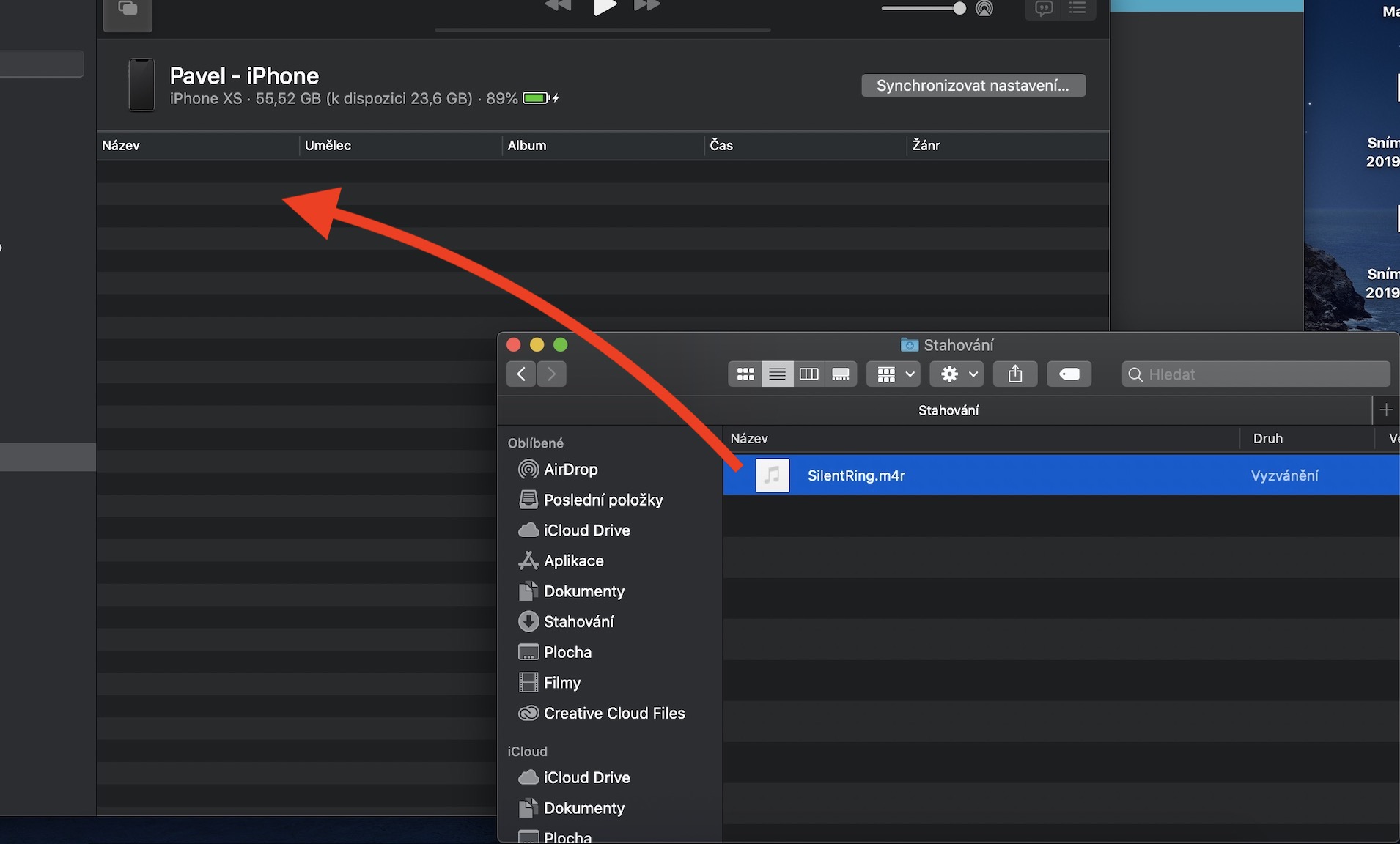The image size is (1400, 844).
Task: Click the Finder edit tags button
Action: [1069, 374]
